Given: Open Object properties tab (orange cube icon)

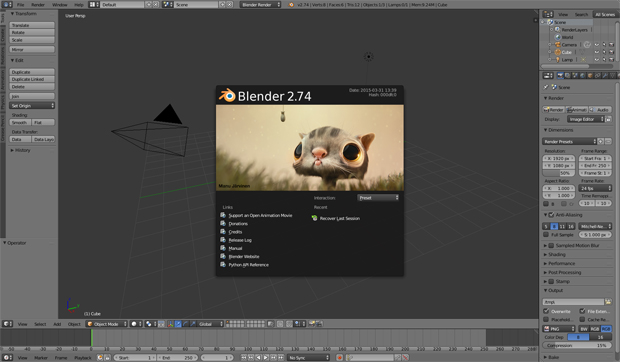Looking at the screenshot, I should click(590, 75).
